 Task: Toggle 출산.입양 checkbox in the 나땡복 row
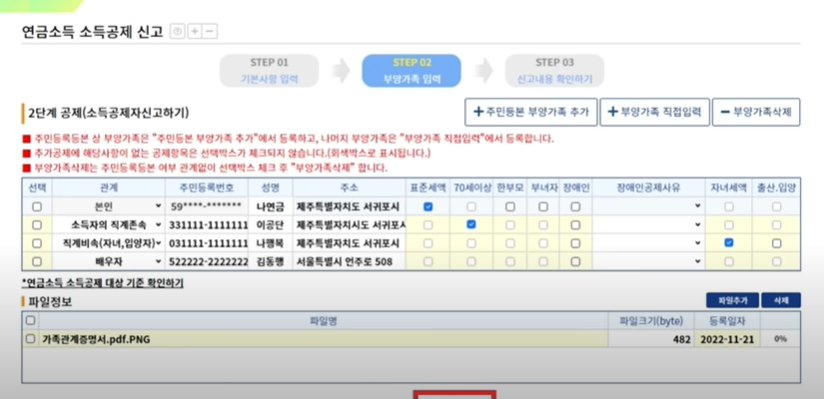pyautogui.click(x=776, y=243)
